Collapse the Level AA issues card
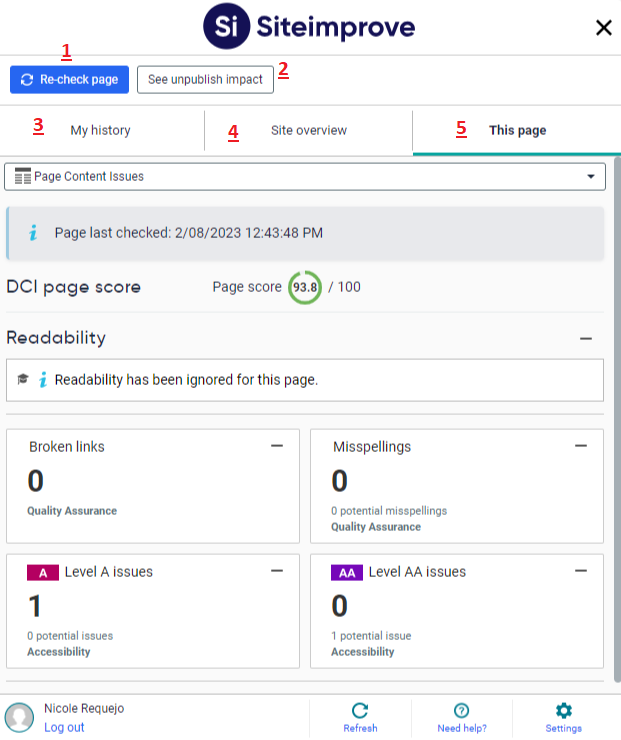Image resolution: width=621 pixels, height=740 pixels. tap(581, 571)
